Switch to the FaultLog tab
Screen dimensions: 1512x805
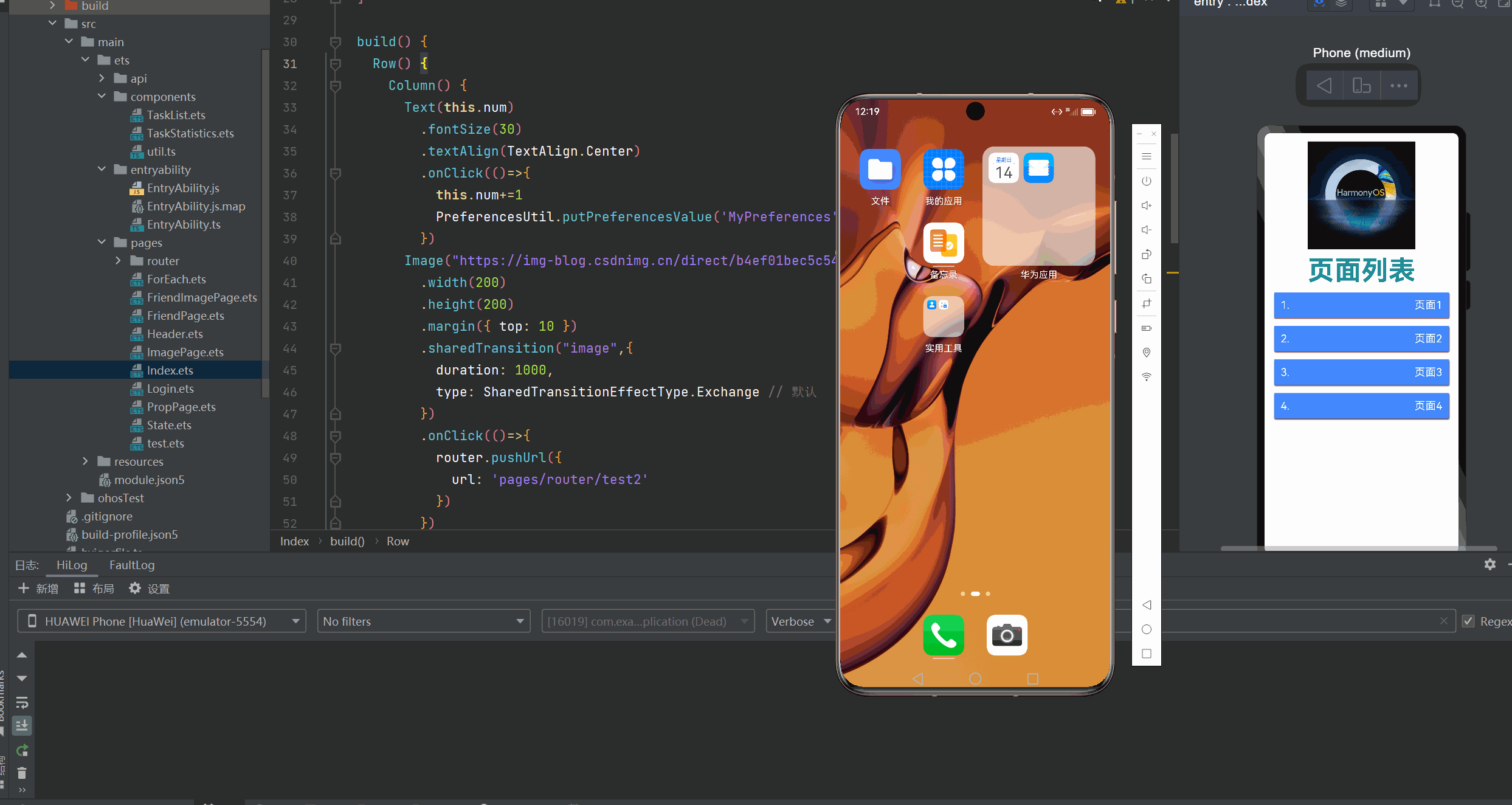pyautogui.click(x=132, y=565)
